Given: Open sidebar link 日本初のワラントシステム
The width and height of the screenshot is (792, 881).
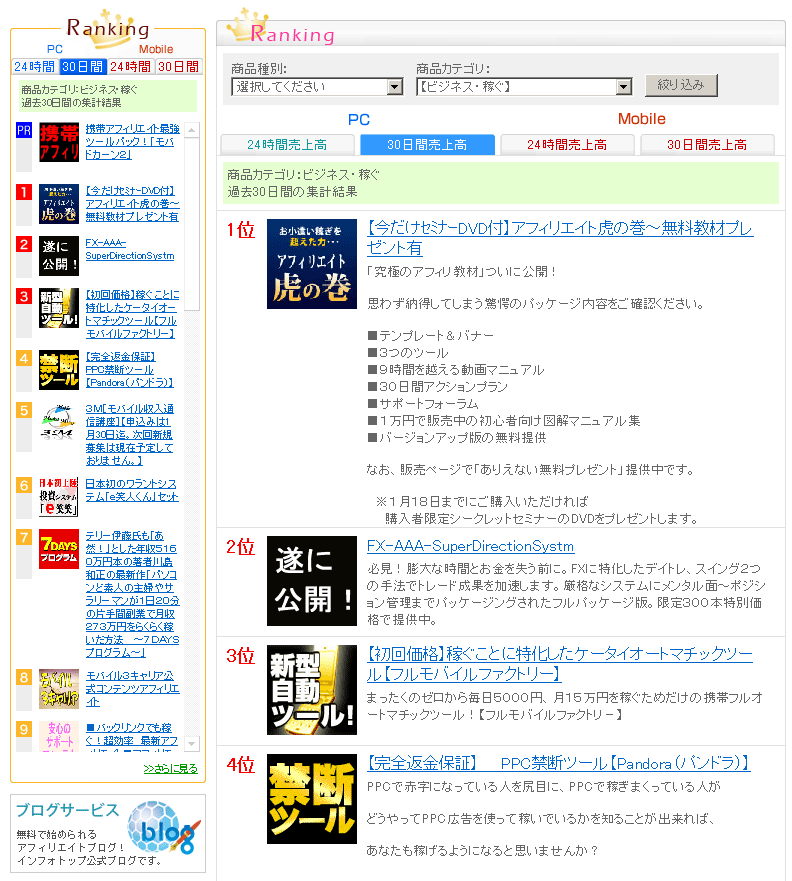Looking at the screenshot, I should pyautogui.click(x=132, y=490).
